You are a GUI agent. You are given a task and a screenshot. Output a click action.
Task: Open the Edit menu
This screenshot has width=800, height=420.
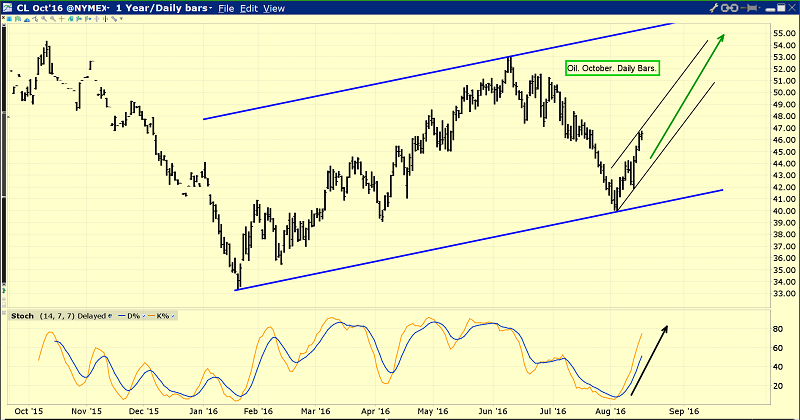[249, 8]
